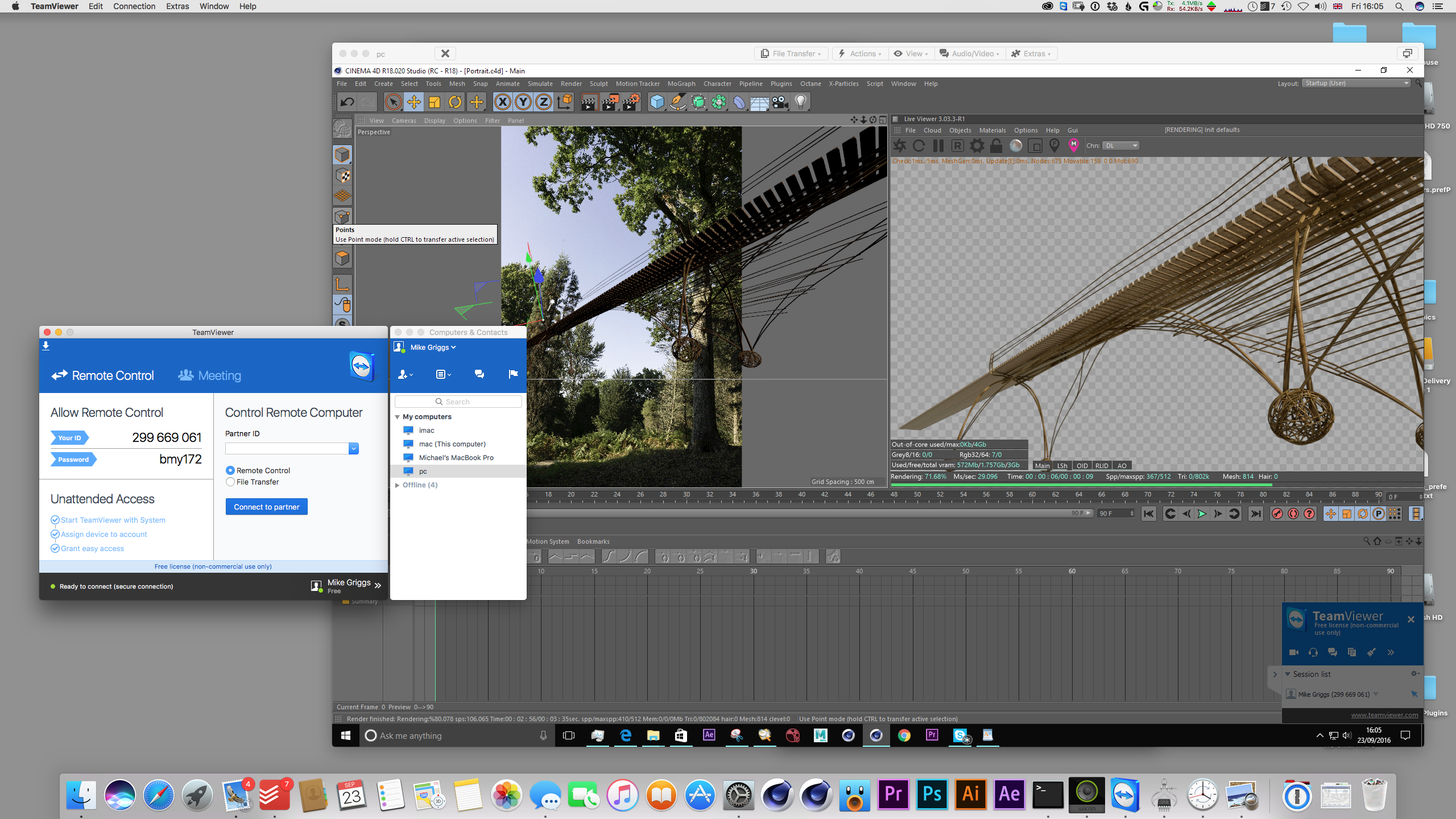The width and height of the screenshot is (1456, 819).
Task: Open www.teamviewer.com link
Action: 1384,715
